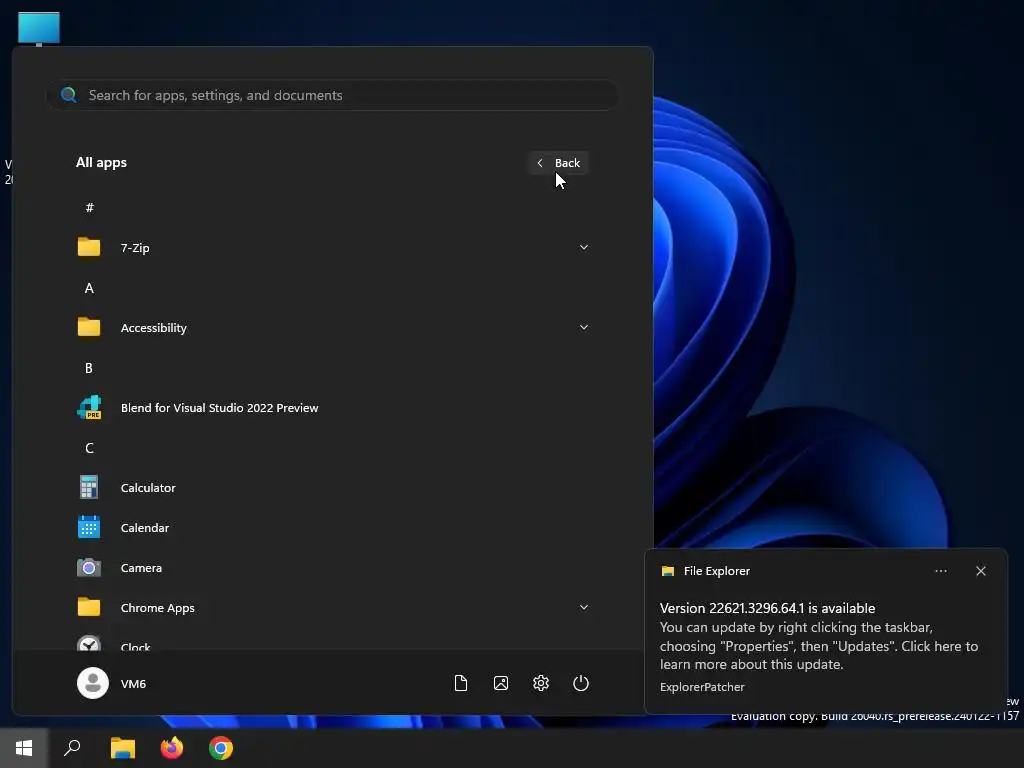
Task: Click the letter B section header
Action: 89,368
